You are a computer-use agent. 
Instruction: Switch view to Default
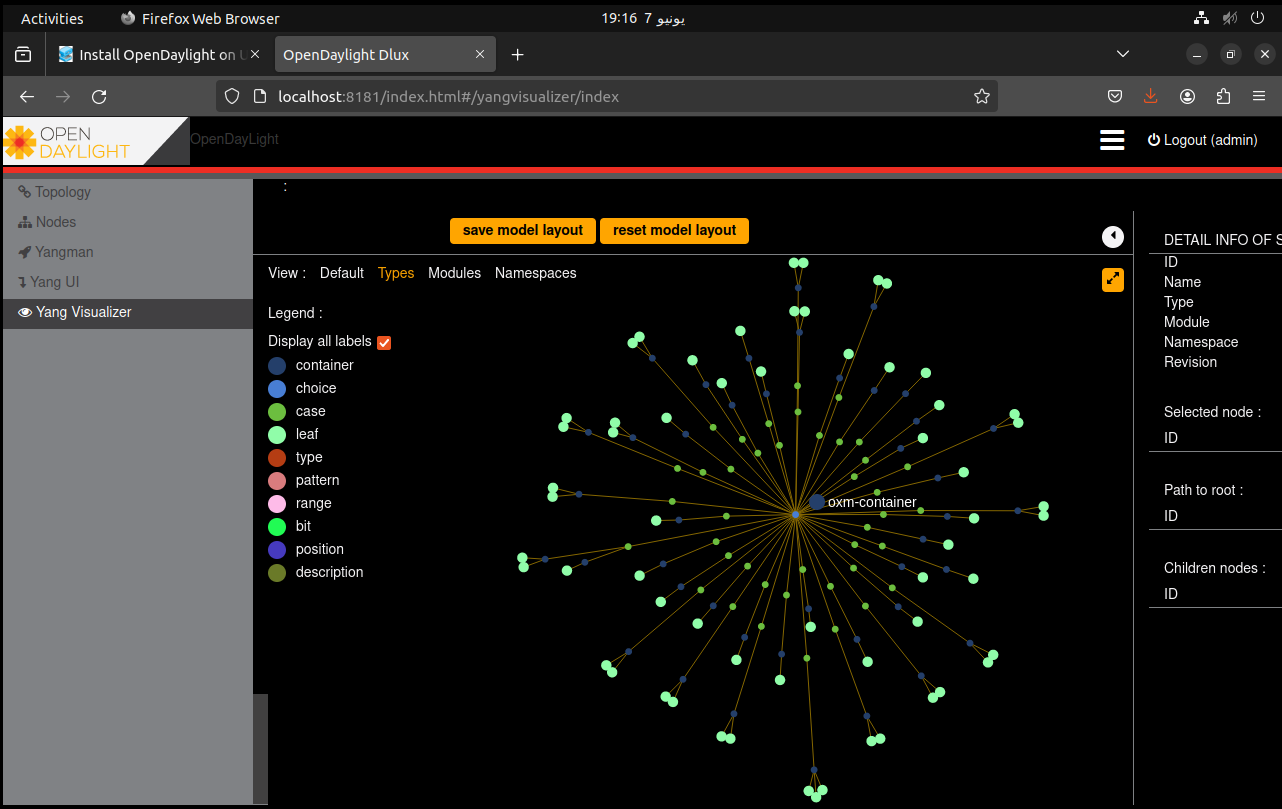(x=342, y=273)
